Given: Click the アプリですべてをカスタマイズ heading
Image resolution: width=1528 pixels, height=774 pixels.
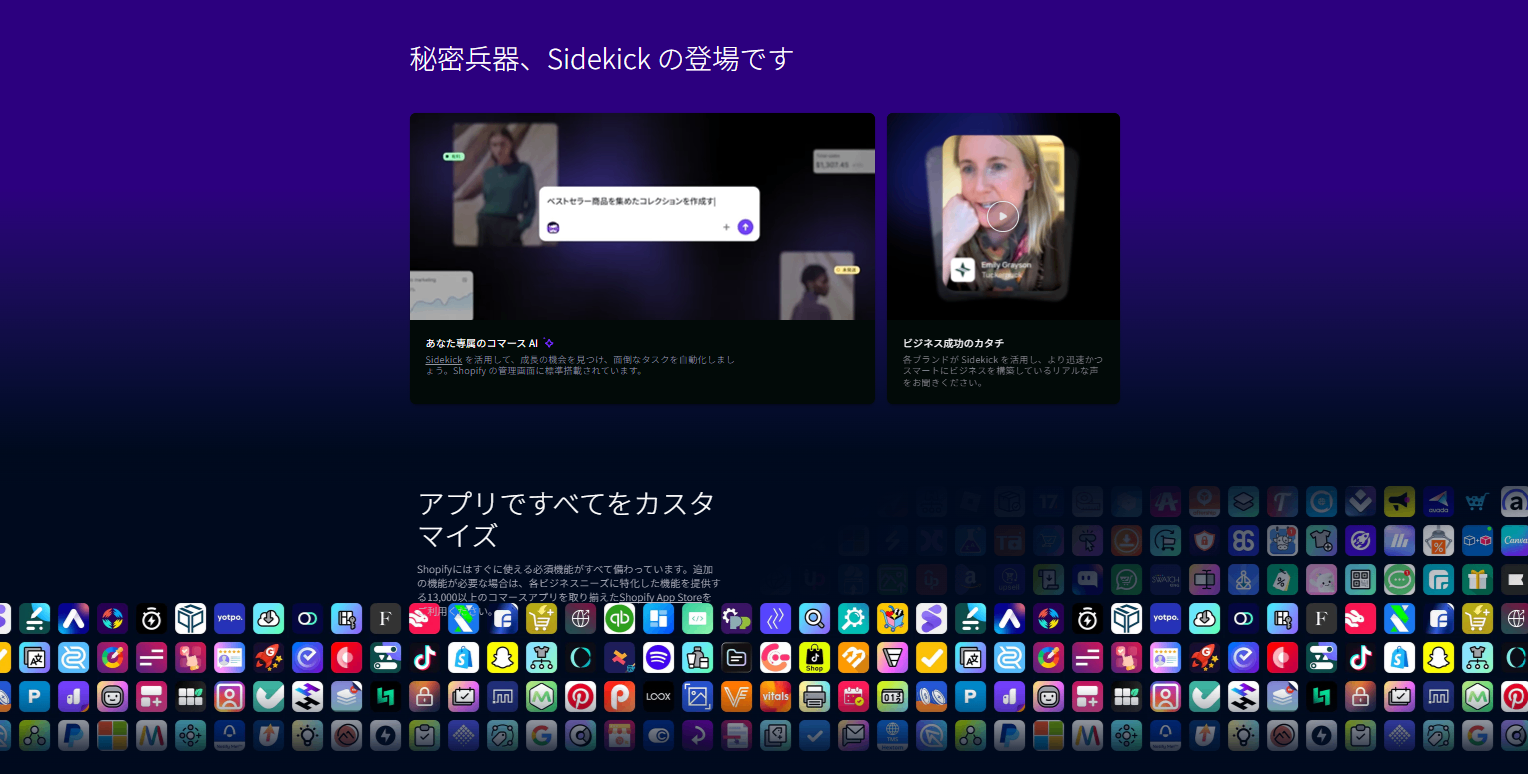Looking at the screenshot, I should click(x=567, y=518).
